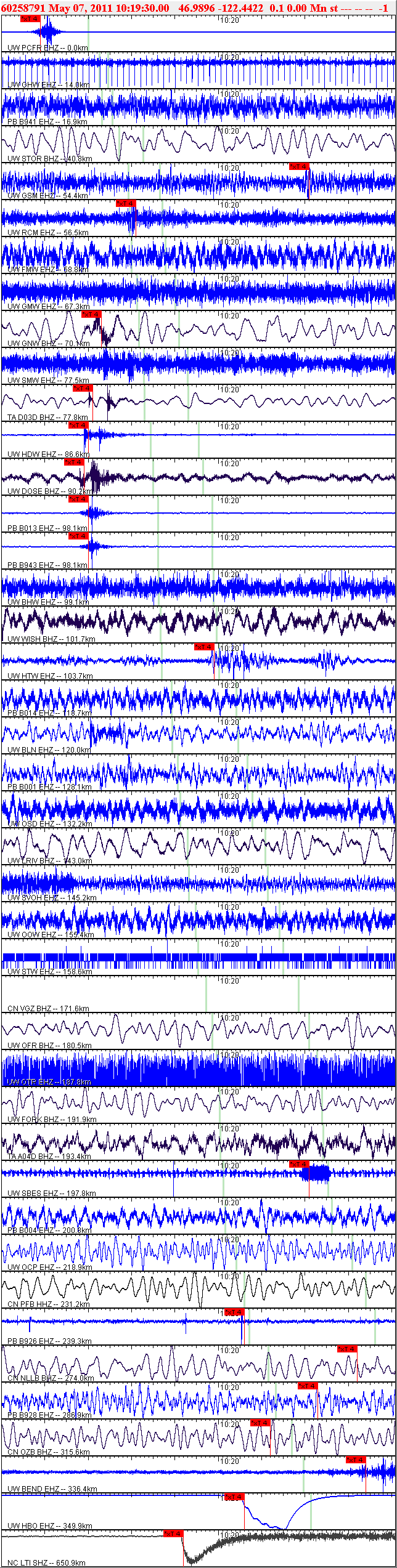Viewport: 397px width, 1568px height.
Task: Select the red pick flag on TA D03D trace
Action: pyautogui.click(x=83, y=389)
